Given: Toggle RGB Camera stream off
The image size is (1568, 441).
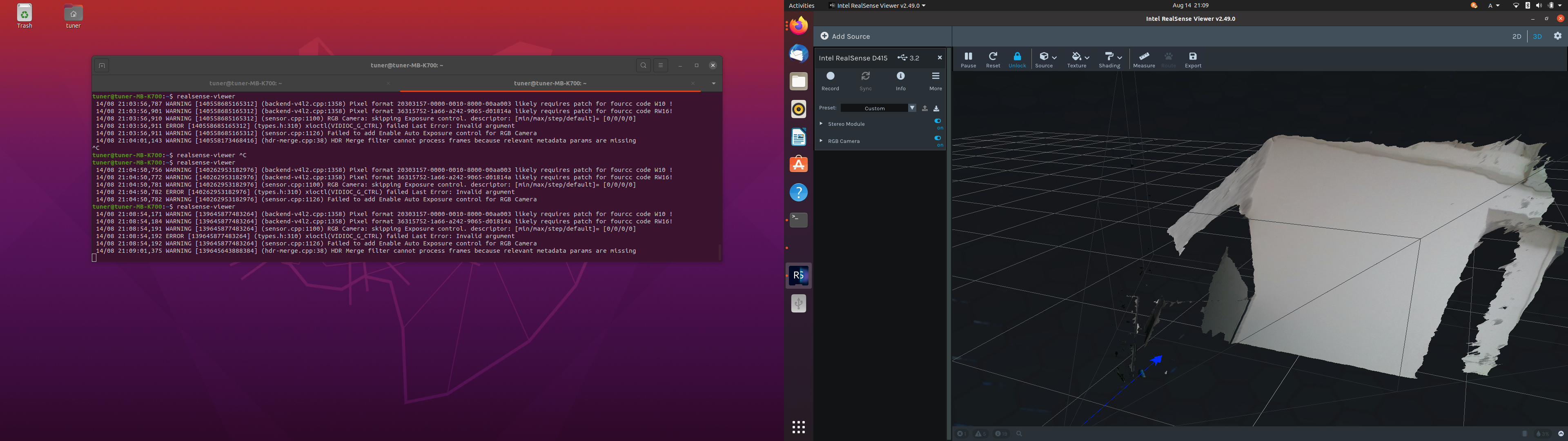Looking at the screenshot, I should point(938,138).
